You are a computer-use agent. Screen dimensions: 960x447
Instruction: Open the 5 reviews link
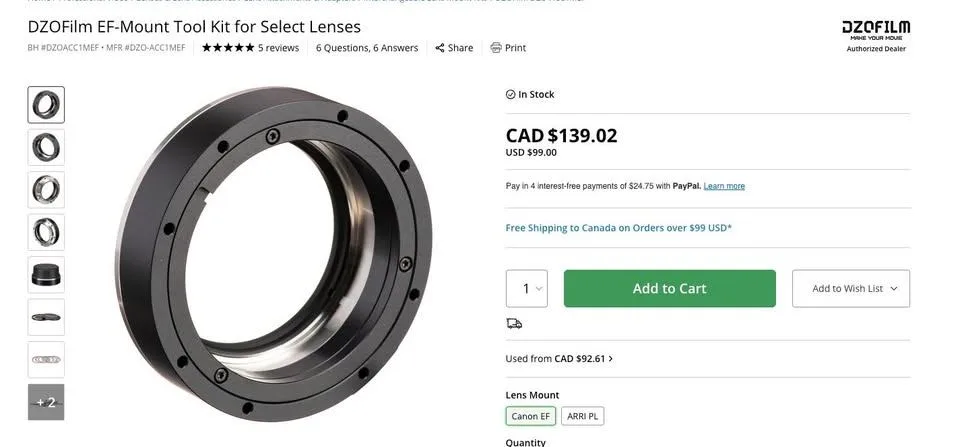point(279,48)
